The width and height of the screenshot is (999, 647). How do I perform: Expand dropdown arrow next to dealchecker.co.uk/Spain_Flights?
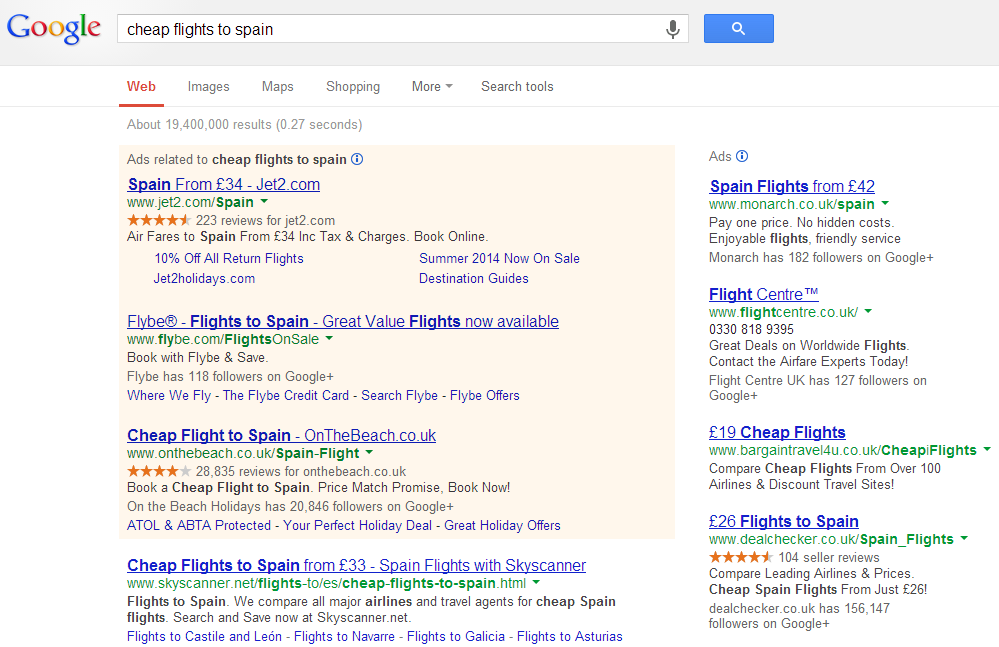coord(964,539)
